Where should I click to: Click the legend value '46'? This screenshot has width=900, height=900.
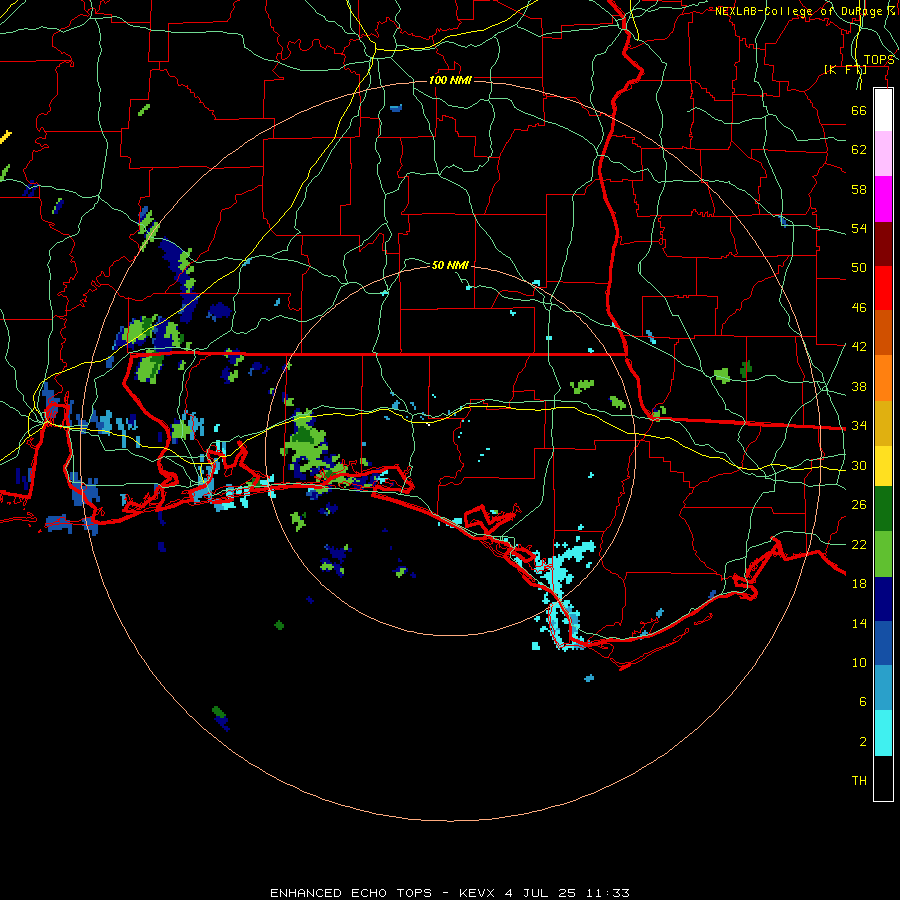(859, 308)
